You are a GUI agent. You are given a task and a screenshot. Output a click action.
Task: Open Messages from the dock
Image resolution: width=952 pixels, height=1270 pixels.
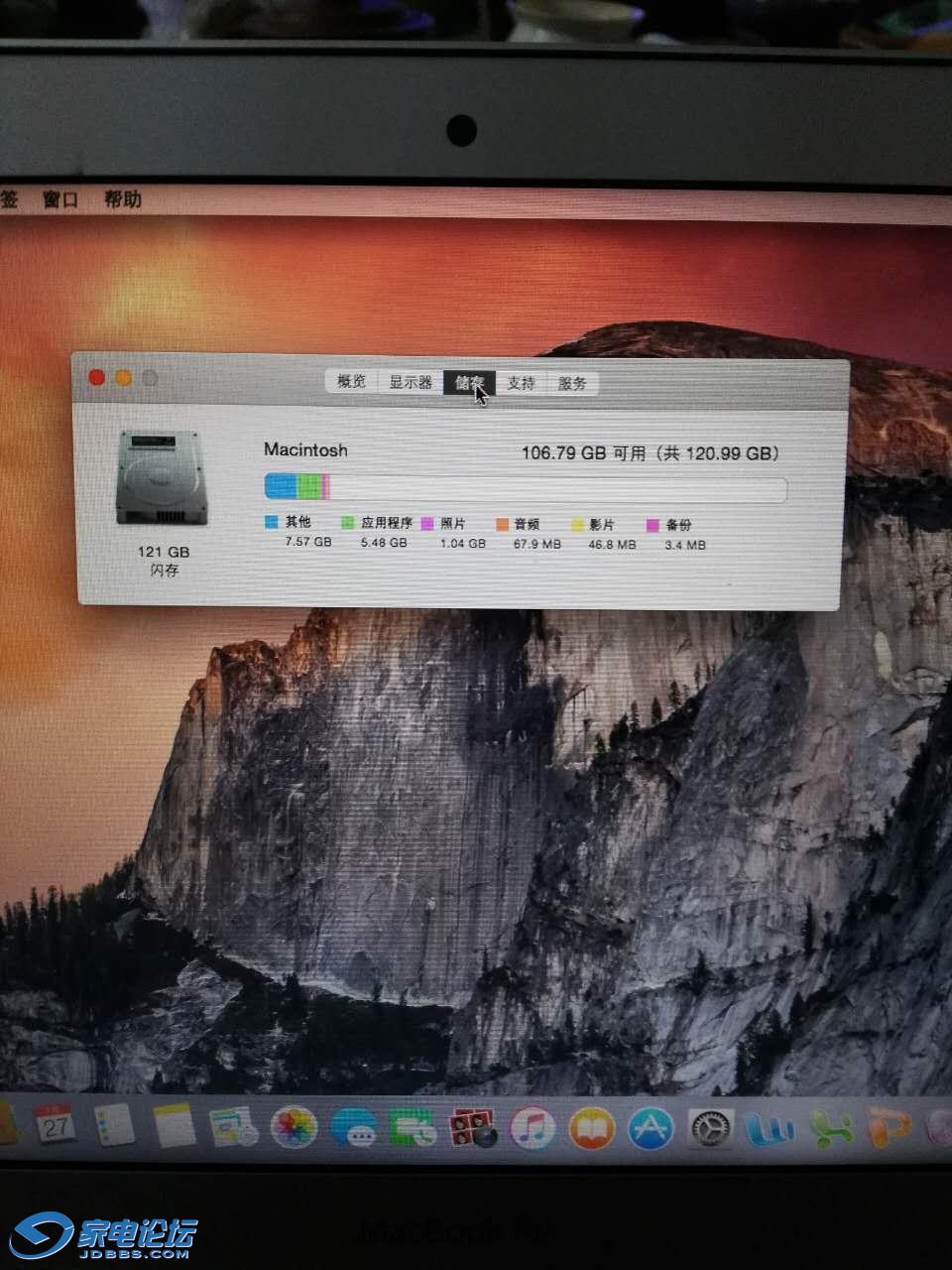tap(354, 1128)
